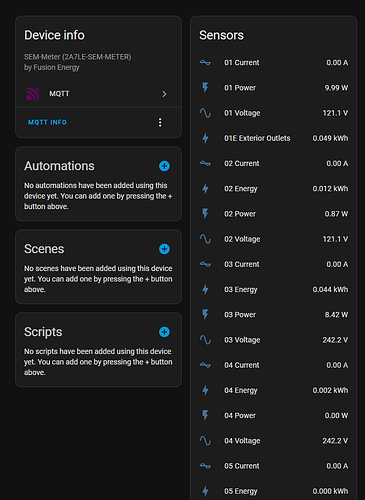Open MQTT integration chevron arrow
365x500 pixels.
tap(164, 94)
